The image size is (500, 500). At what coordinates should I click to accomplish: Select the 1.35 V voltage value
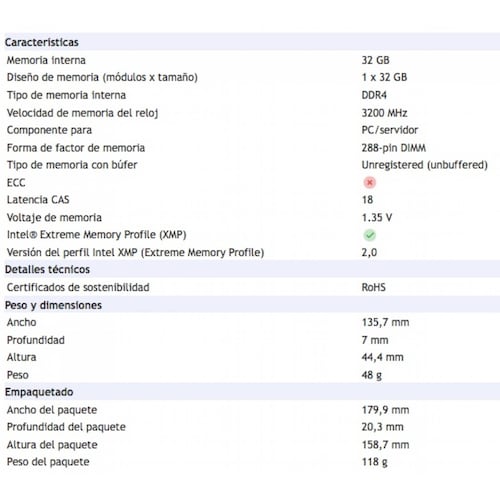click(377, 218)
